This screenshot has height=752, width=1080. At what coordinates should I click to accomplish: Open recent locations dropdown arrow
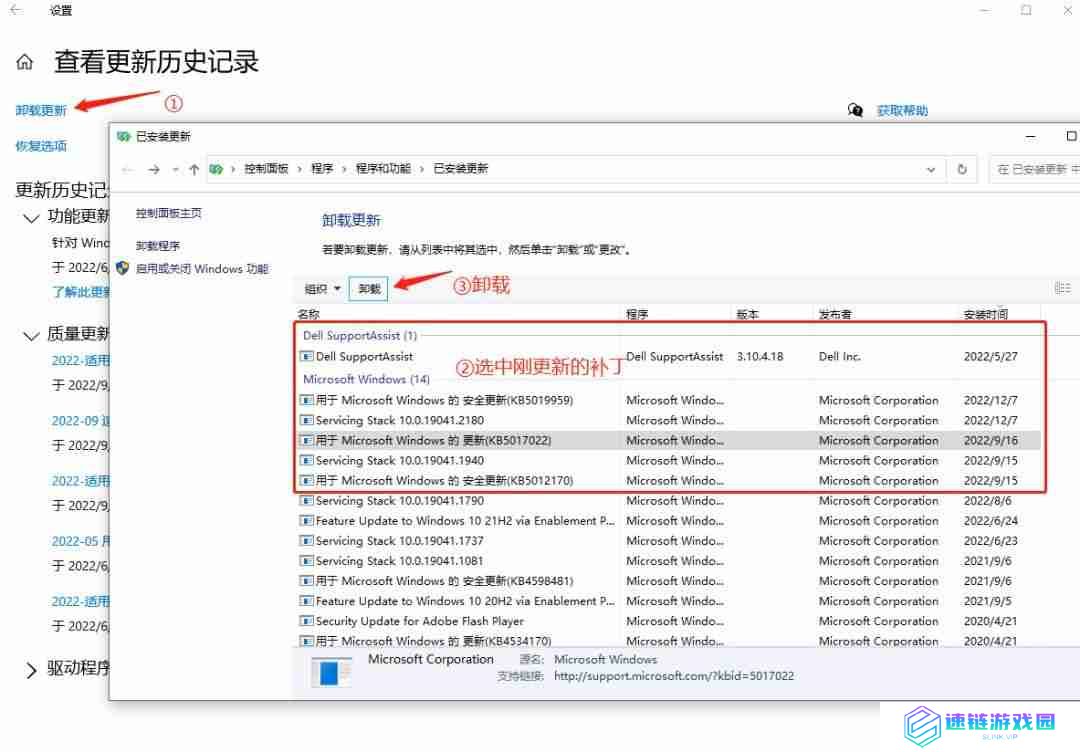tap(176, 169)
